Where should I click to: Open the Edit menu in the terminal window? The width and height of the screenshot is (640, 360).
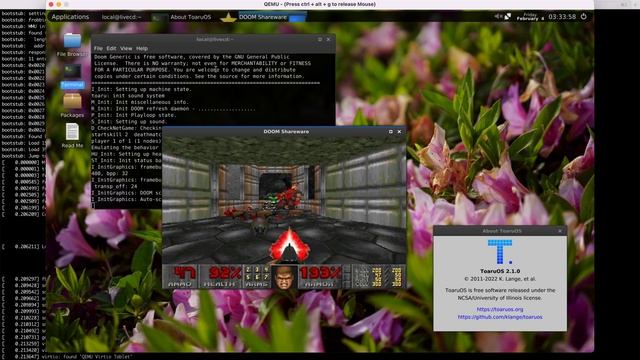111,48
